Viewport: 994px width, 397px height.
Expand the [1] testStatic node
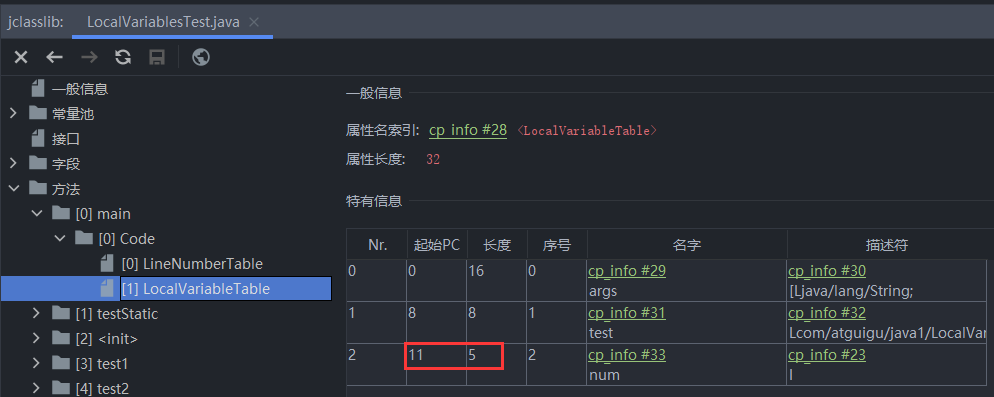[x=37, y=313]
